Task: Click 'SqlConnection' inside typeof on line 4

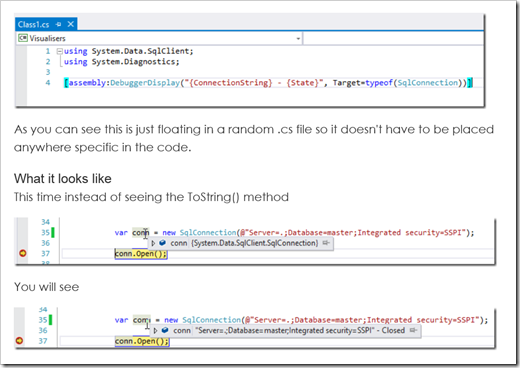Action: tap(428, 83)
